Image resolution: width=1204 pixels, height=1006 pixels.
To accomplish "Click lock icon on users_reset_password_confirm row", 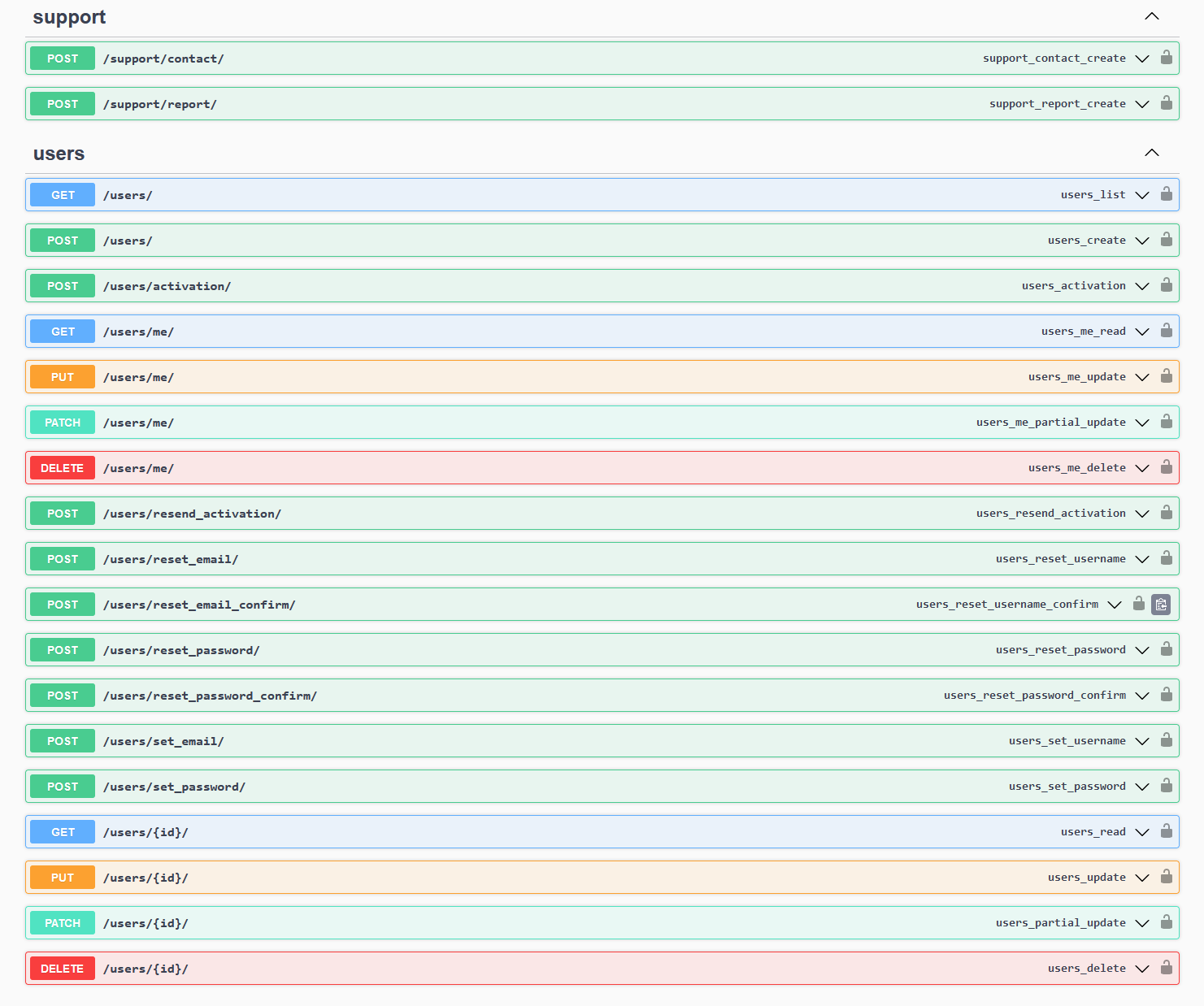I will [x=1166, y=695].
